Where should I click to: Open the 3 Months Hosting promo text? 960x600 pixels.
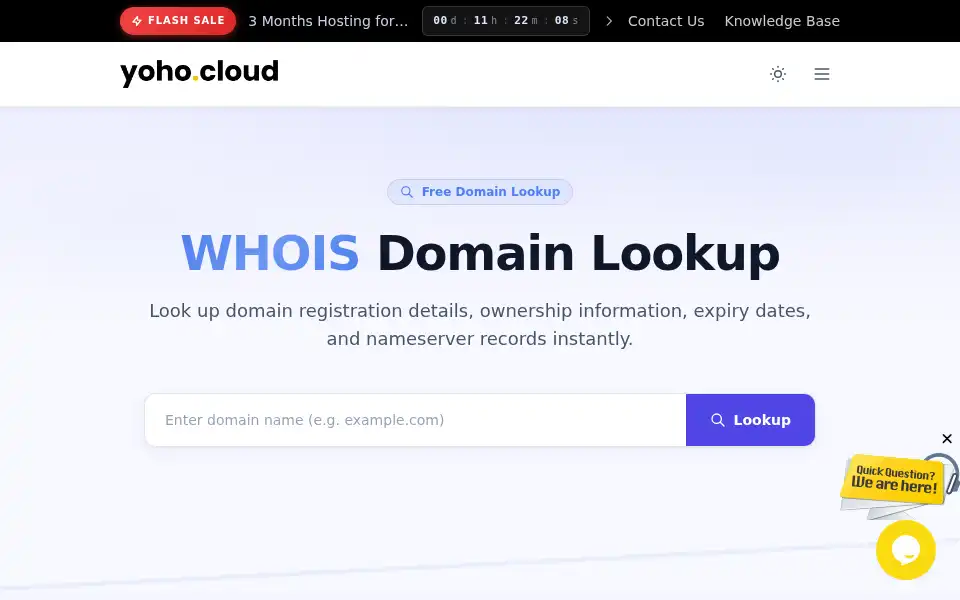pyautogui.click(x=328, y=21)
